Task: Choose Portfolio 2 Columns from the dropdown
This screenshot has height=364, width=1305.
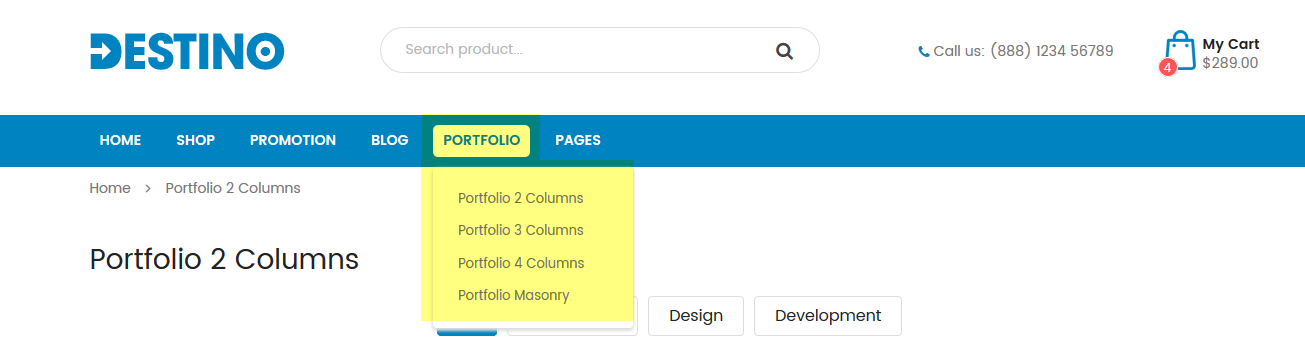Action: click(520, 198)
